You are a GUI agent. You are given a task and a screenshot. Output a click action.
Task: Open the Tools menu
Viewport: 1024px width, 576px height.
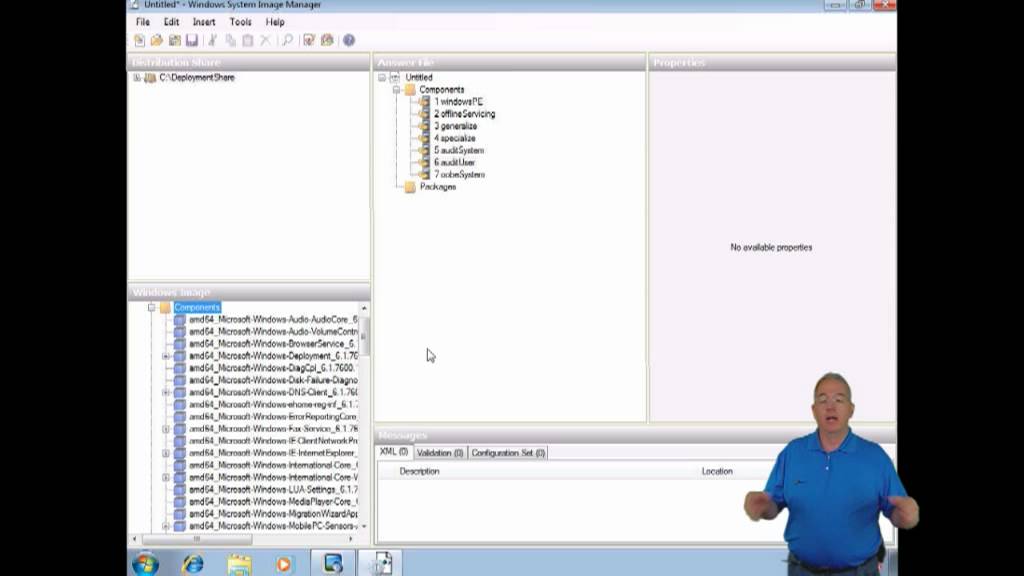point(240,22)
